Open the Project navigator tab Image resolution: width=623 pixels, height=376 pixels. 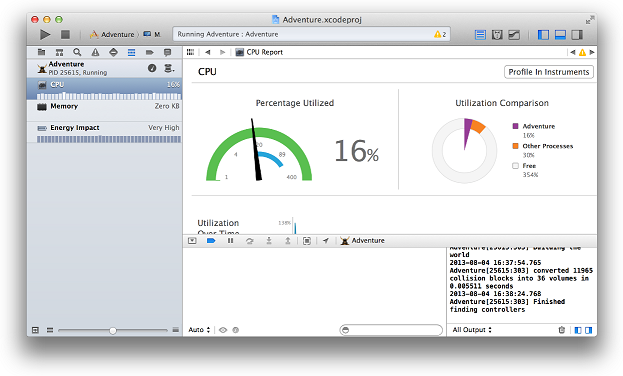pyautogui.click(x=41, y=52)
